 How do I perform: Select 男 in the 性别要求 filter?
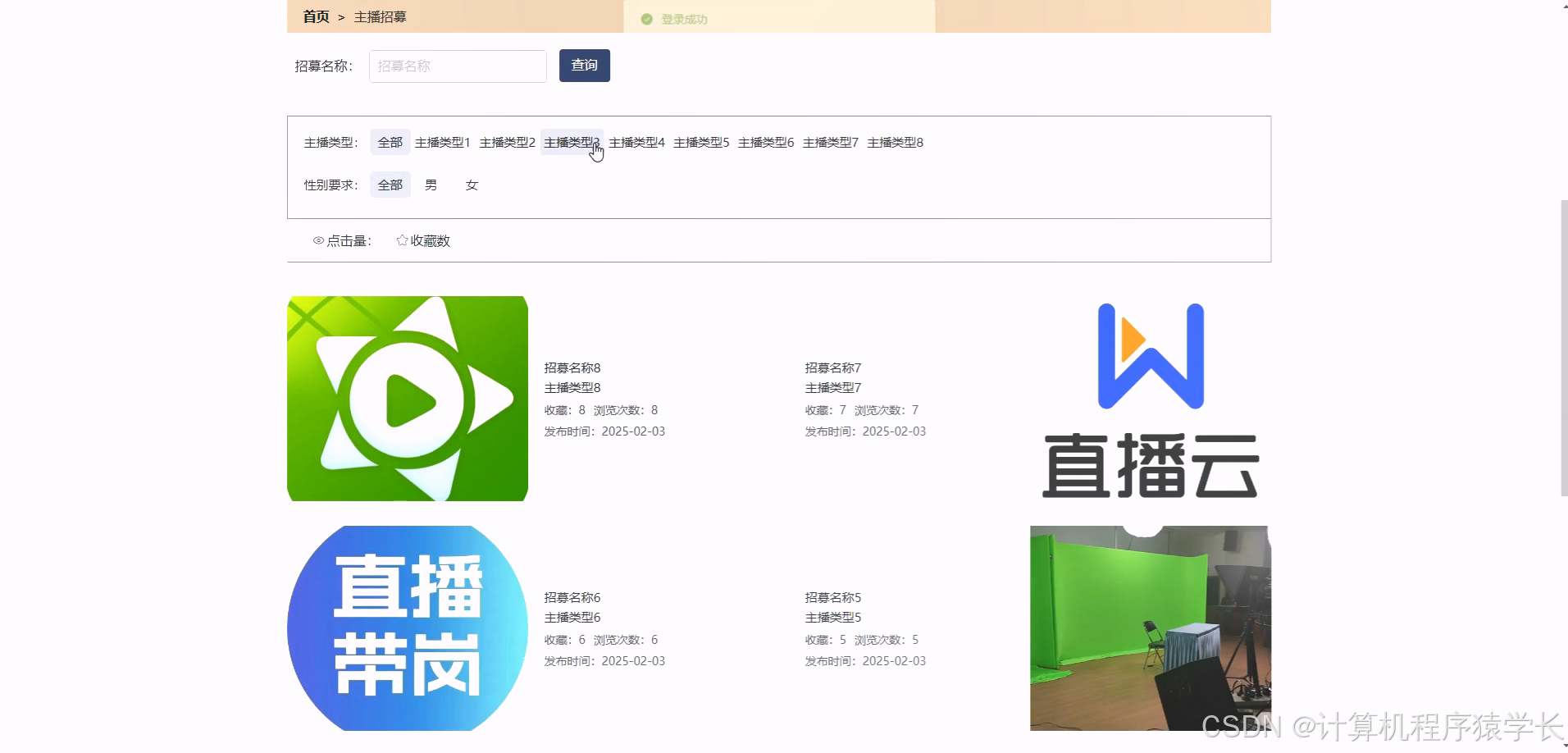click(x=431, y=185)
